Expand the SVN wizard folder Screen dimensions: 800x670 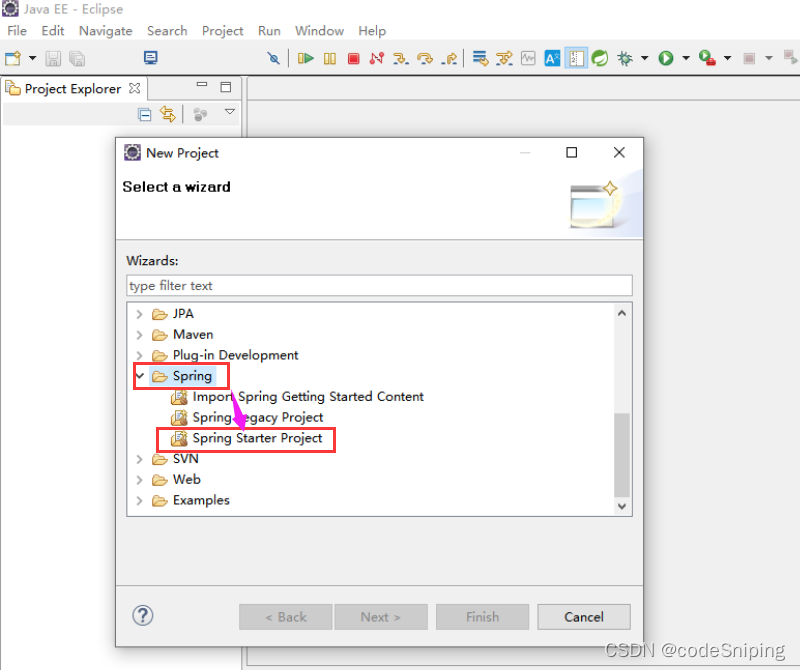[139, 459]
